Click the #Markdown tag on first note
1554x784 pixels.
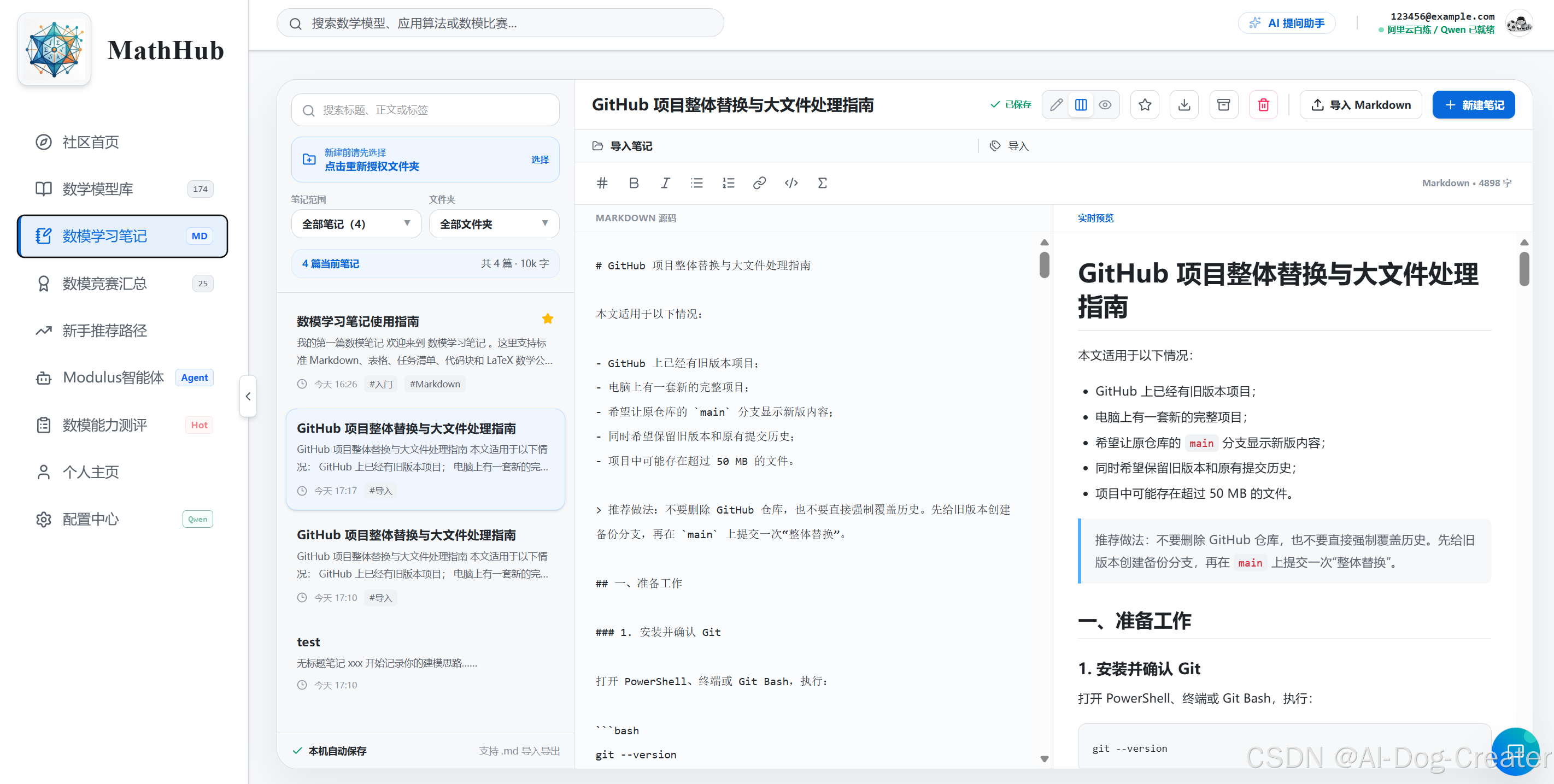coord(435,384)
